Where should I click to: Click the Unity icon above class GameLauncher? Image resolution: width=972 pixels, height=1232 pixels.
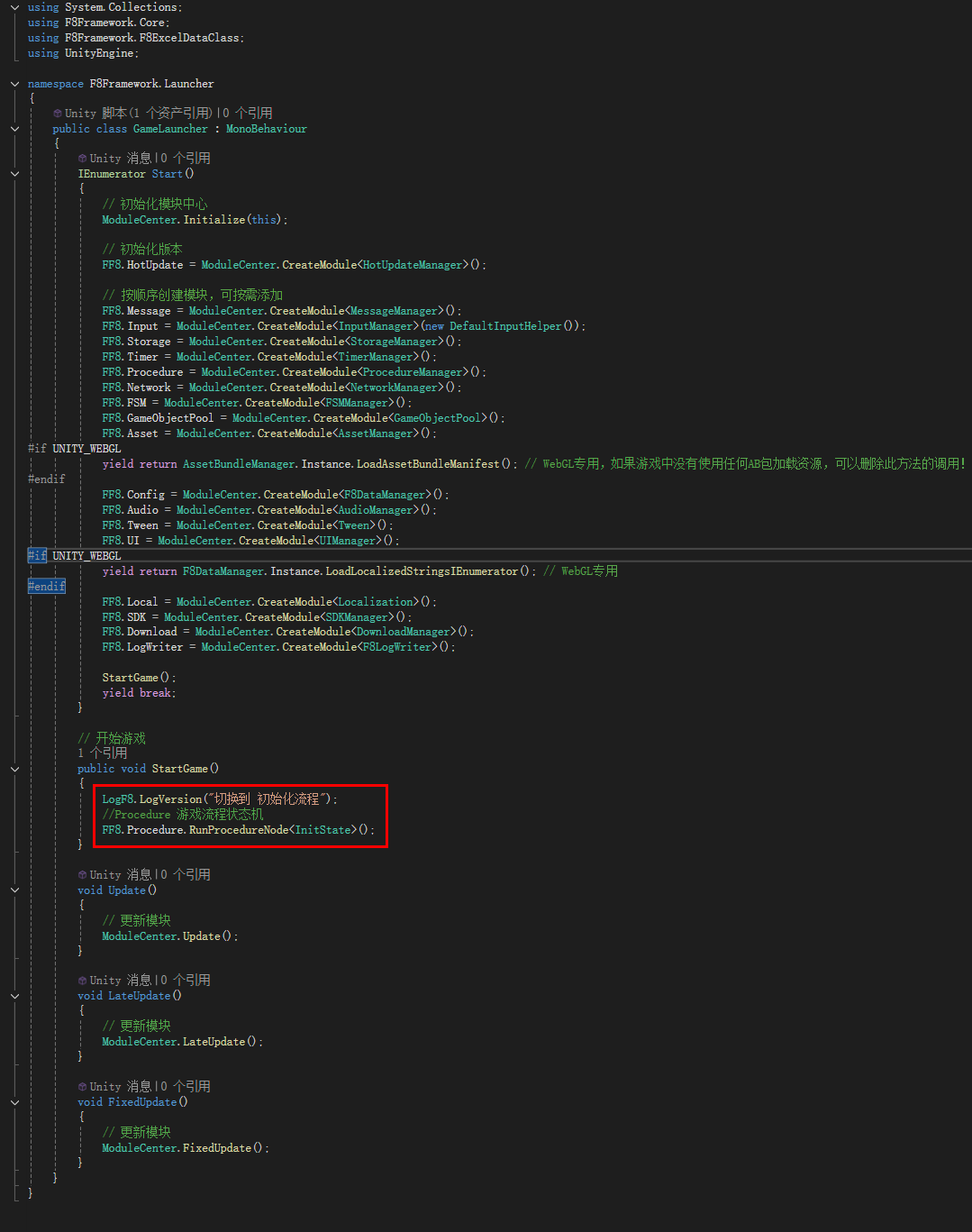pos(58,114)
